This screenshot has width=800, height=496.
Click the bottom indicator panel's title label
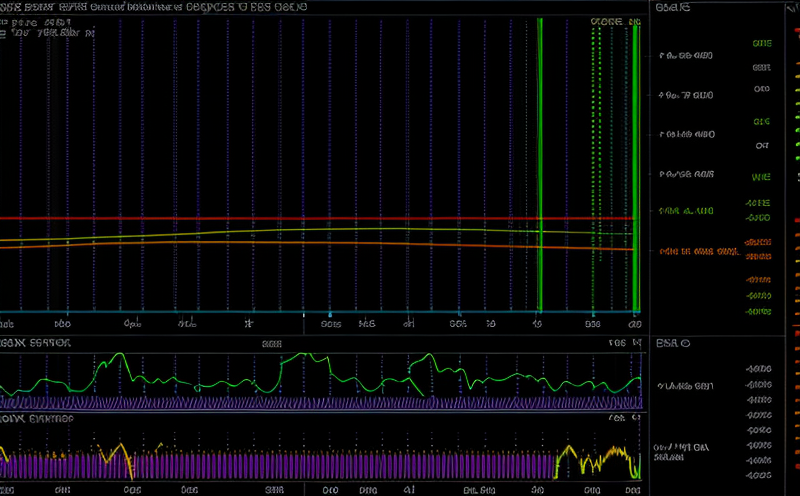click(x=35, y=419)
